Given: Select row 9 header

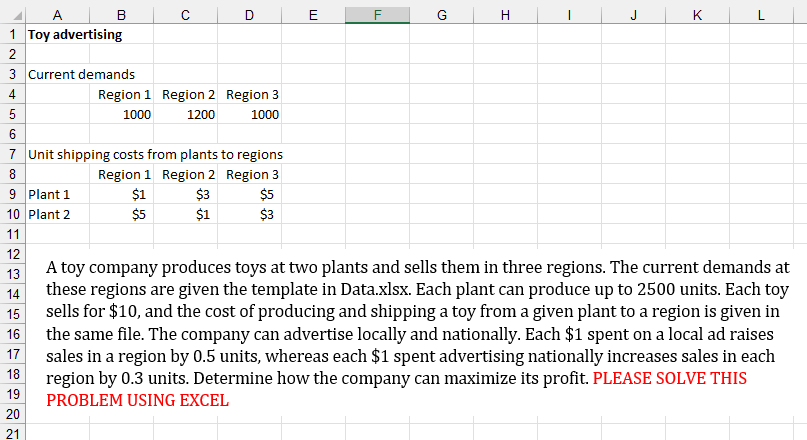Looking at the screenshot, I should click(12, 194).
